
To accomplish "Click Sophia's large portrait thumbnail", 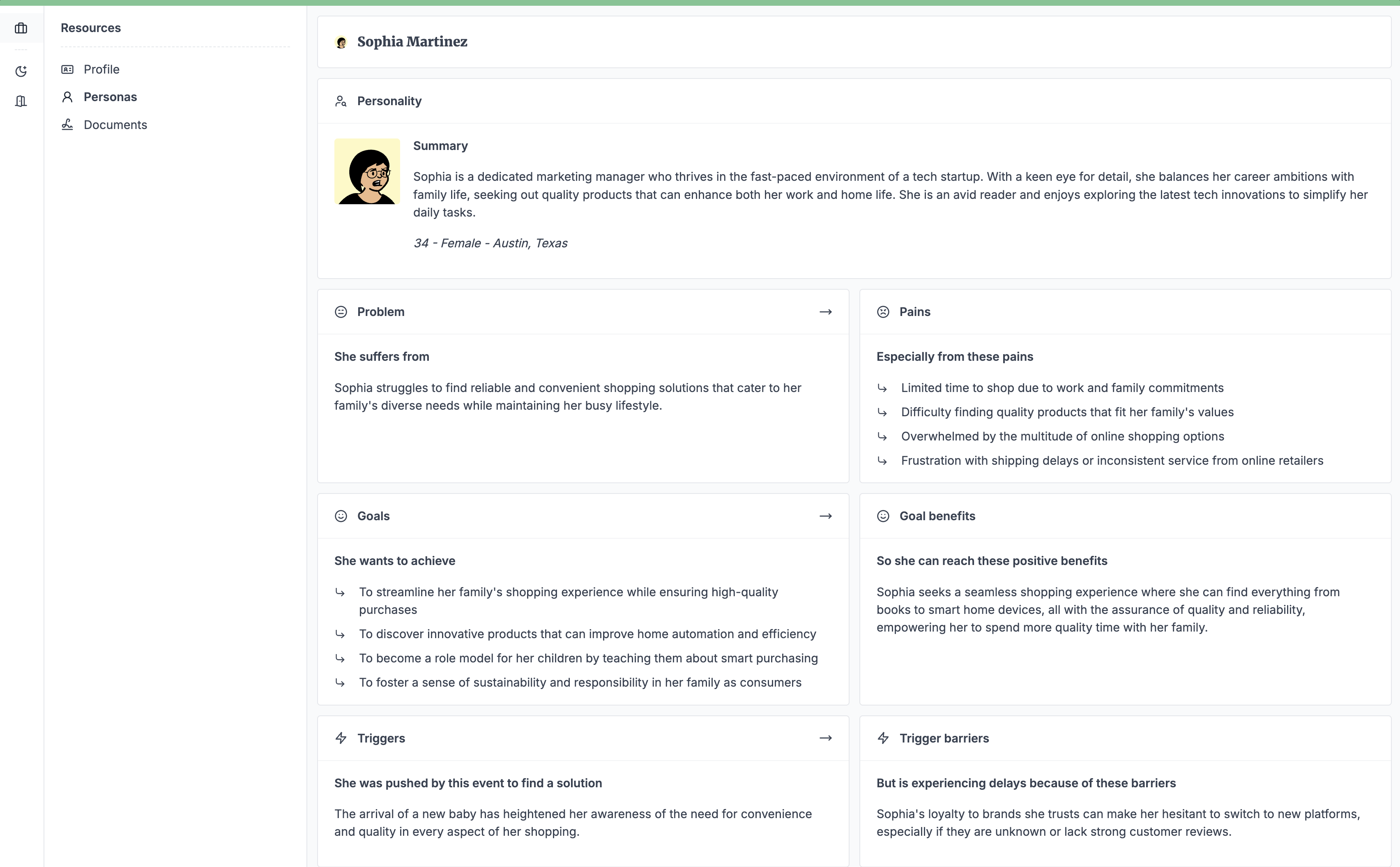I will point(367,171).
